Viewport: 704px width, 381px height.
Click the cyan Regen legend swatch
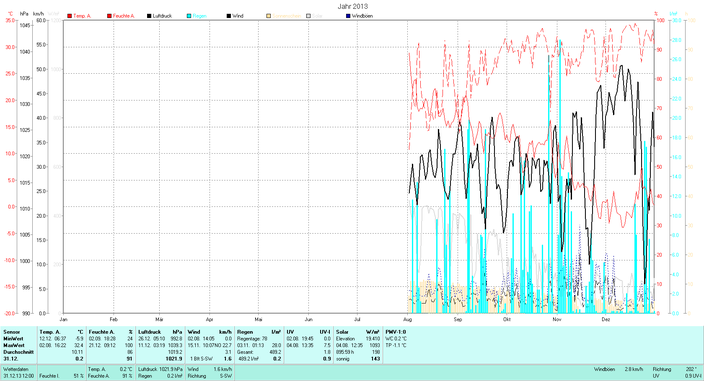[x=189, y=16]
